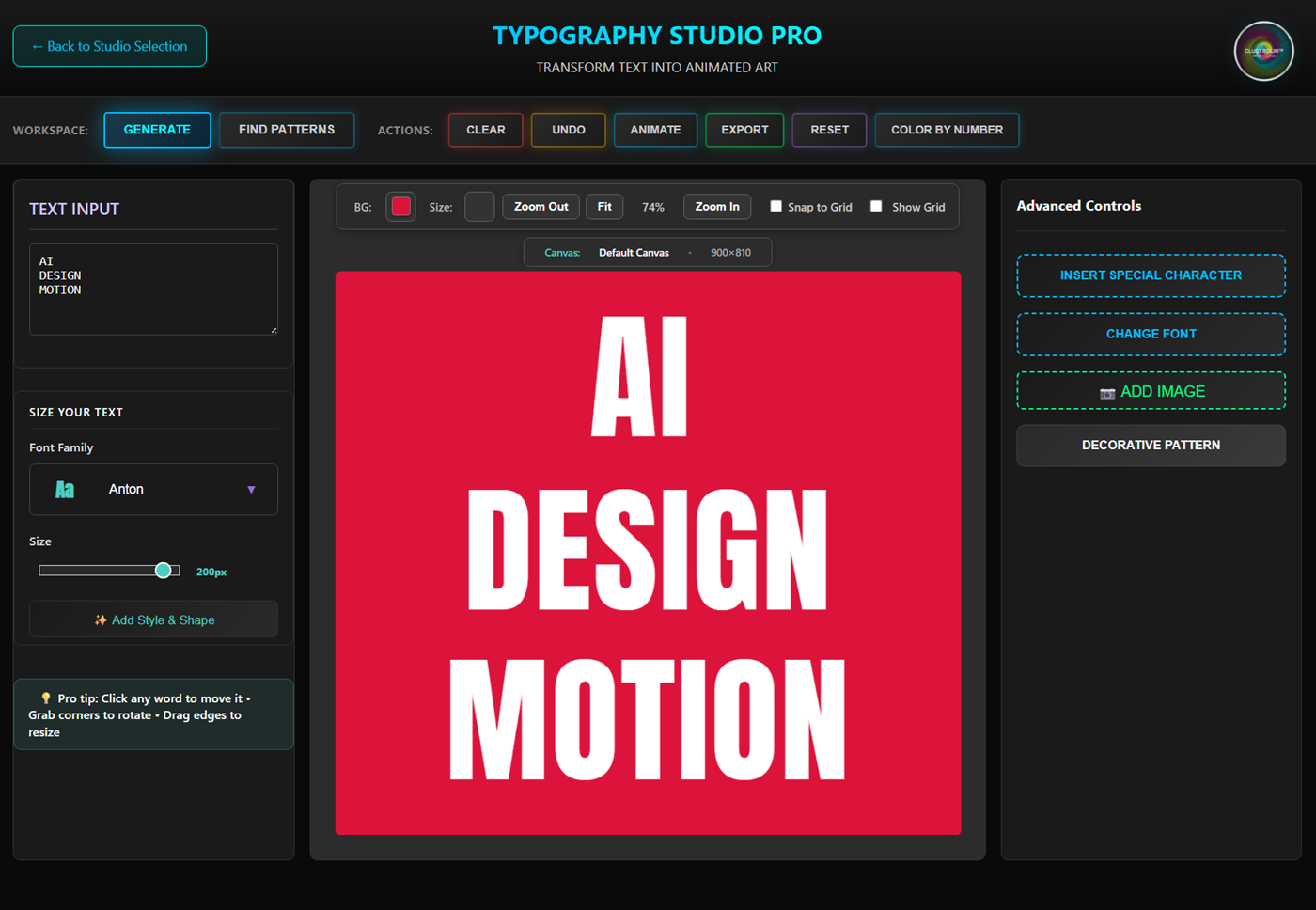Screen dimensions: 1316x910
Task: Switch to the FIND PATTERNS workspace
Action: pyautogui.click(x=286, y=130)
